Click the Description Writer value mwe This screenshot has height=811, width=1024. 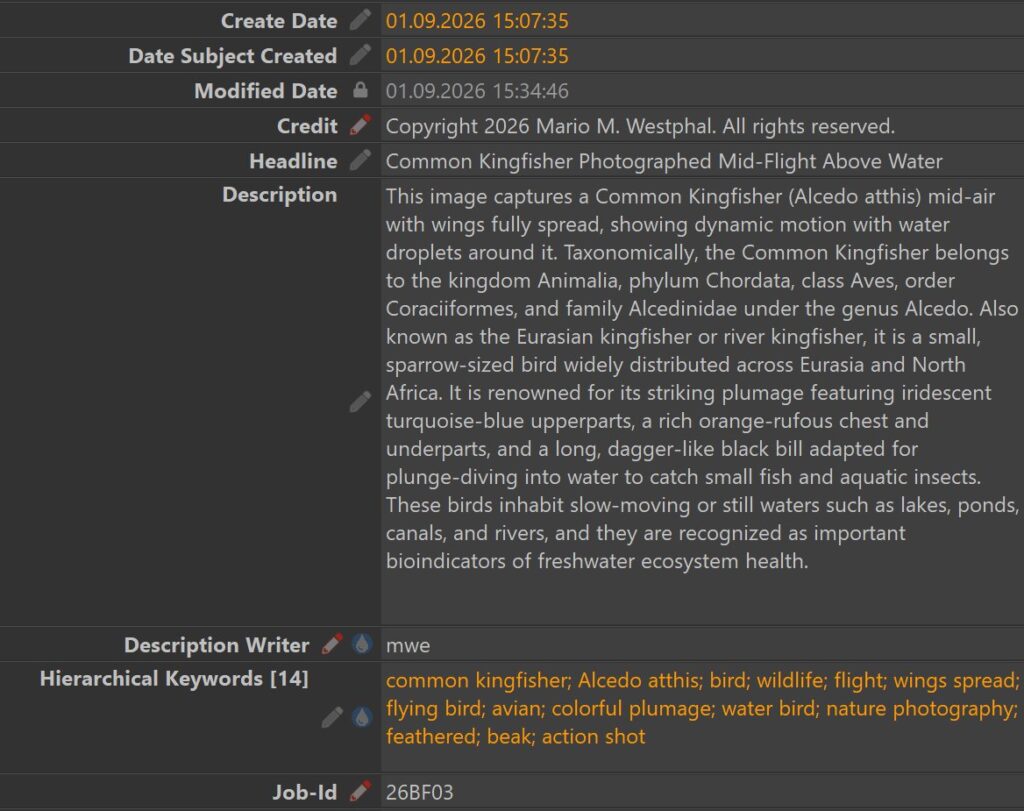pos(408,646)
